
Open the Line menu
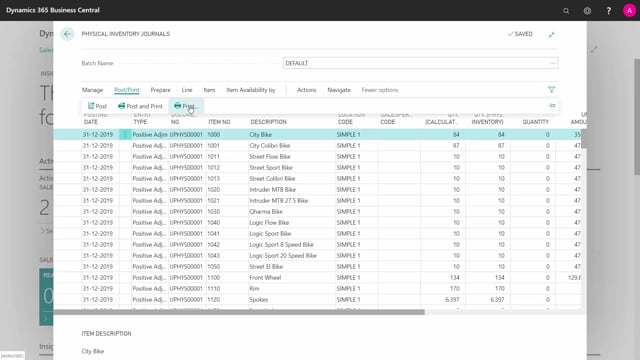187,90
